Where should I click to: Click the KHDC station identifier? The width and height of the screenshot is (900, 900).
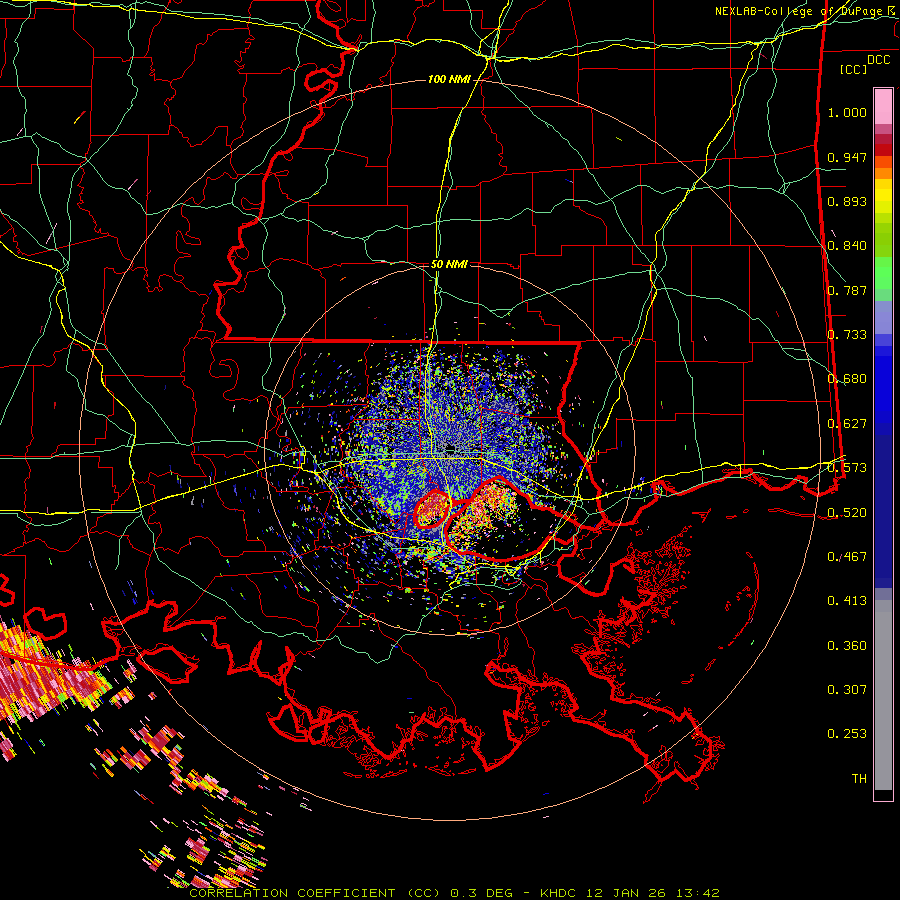point(560,893)
